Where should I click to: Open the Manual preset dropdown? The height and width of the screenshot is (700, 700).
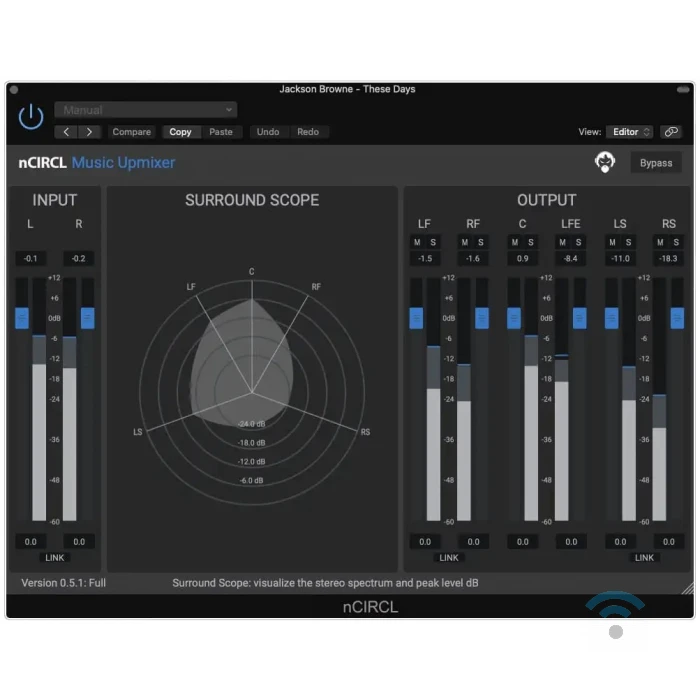tap(146, 110)
